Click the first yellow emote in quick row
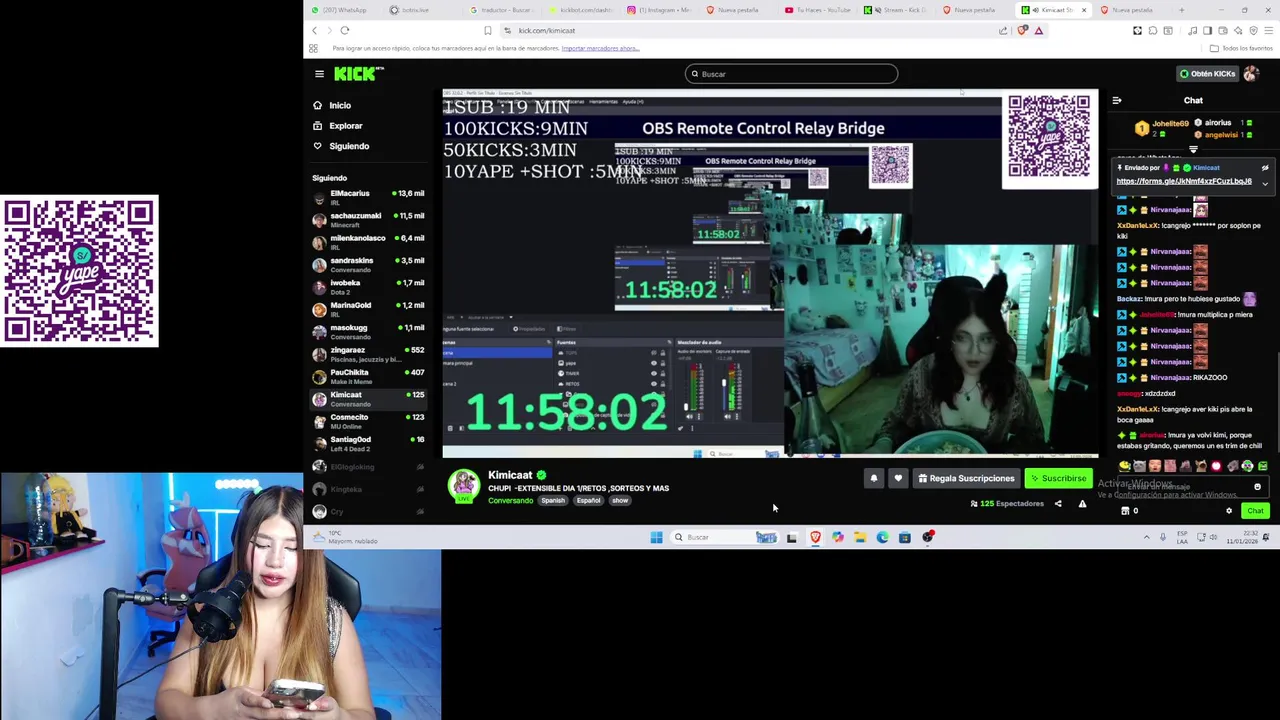 (1125, 466)
